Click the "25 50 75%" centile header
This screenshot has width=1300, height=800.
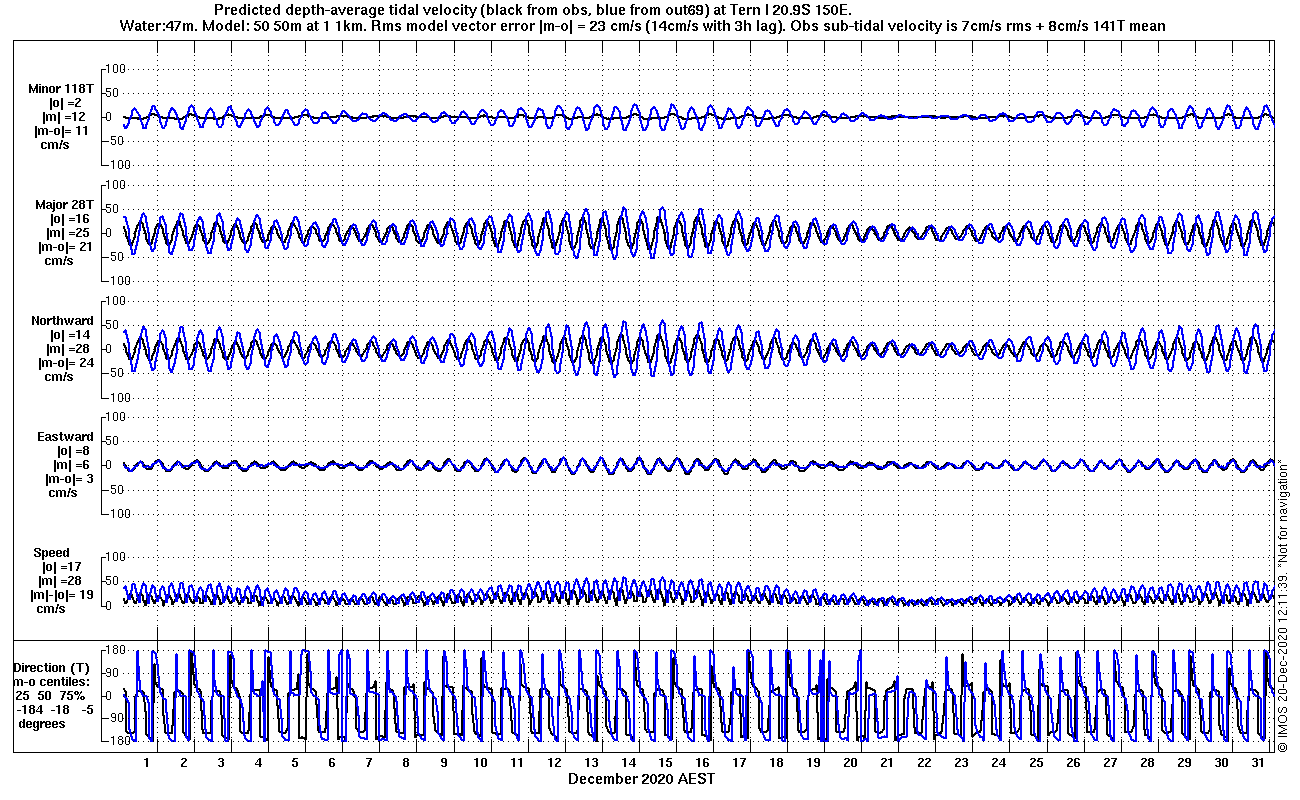point(50,695)
